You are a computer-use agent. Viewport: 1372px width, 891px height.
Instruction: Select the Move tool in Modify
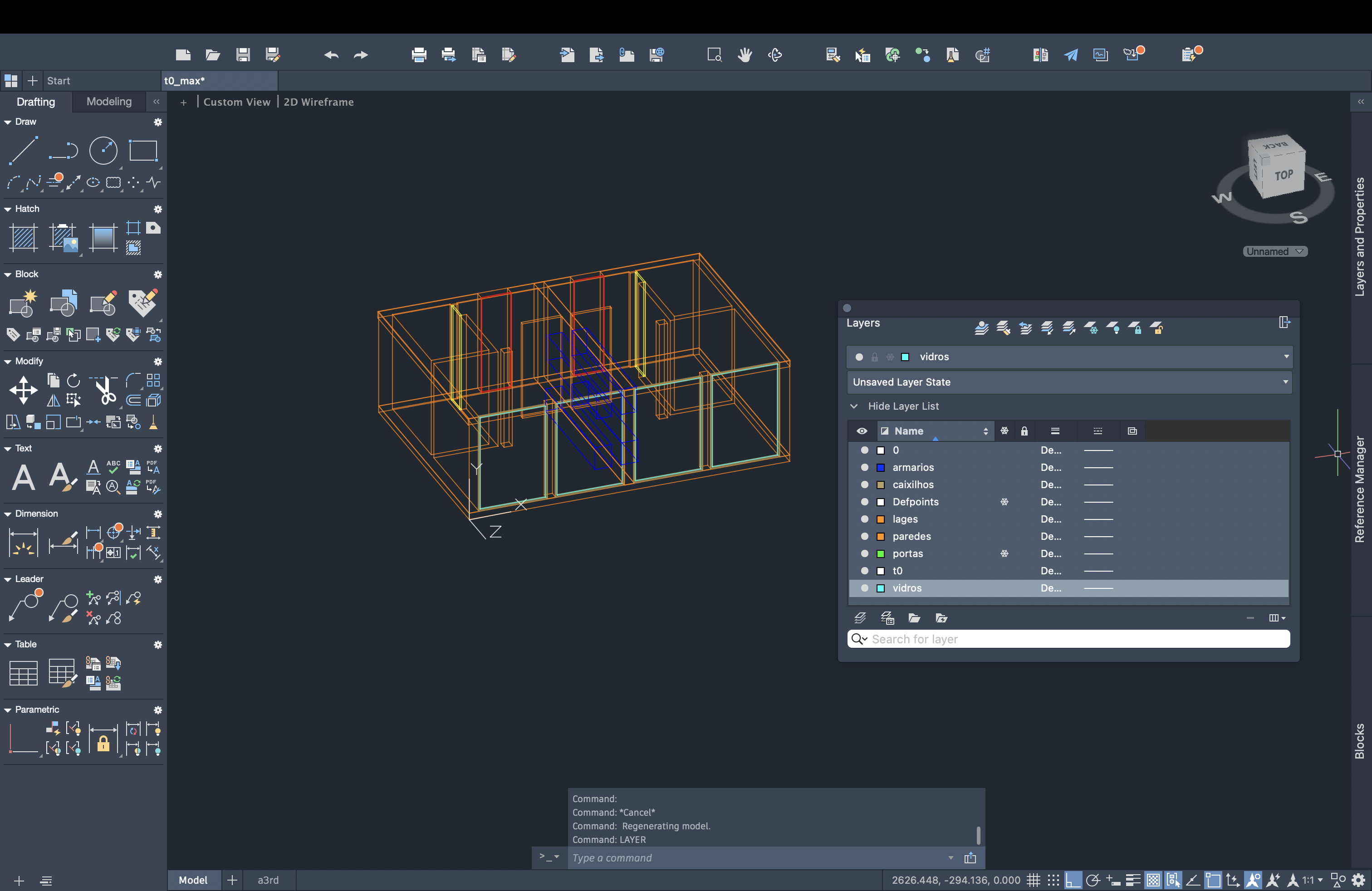tap(23, 390)
